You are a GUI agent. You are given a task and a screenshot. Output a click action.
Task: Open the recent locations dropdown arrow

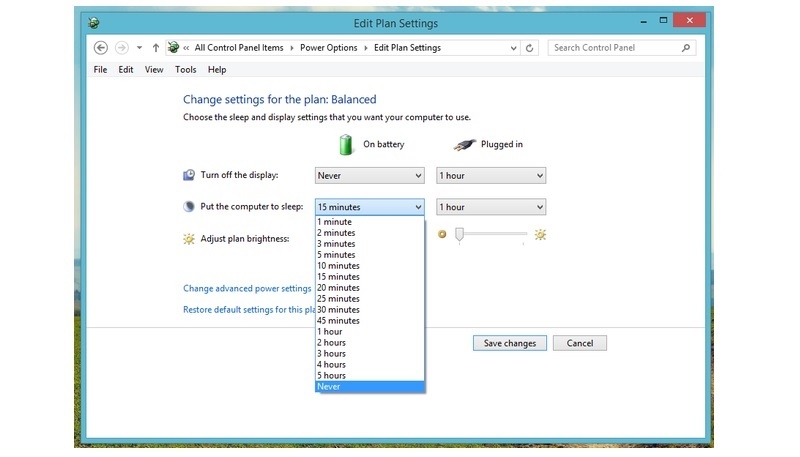click(139, 47)
